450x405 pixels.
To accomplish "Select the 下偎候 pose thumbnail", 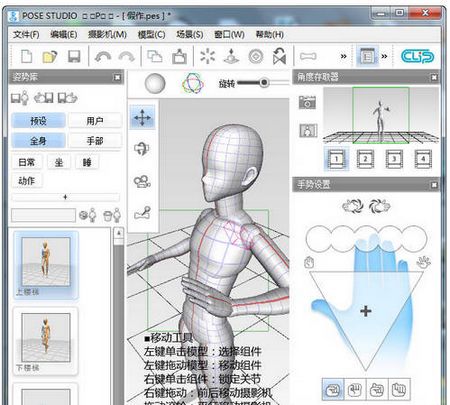I will coord(46,341).
